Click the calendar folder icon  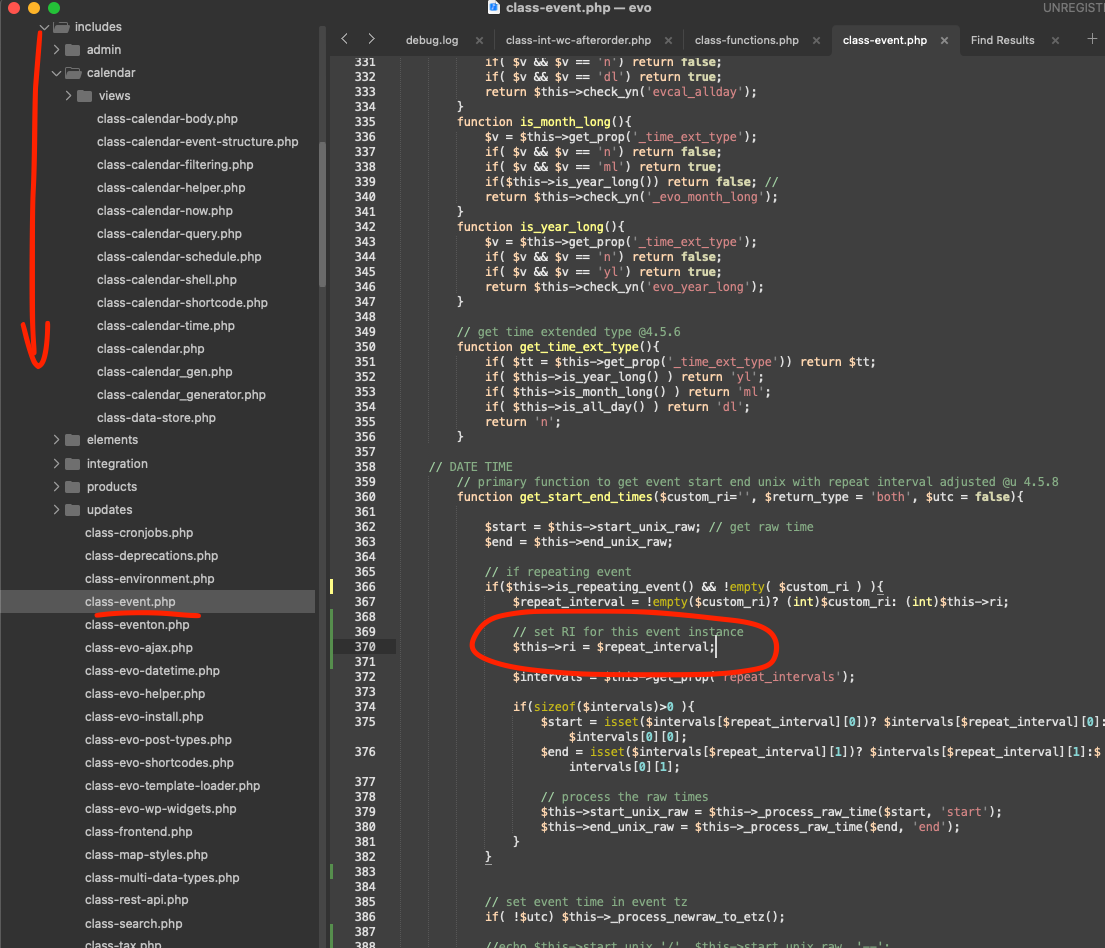pyautogui.click(x=73, y=73)
